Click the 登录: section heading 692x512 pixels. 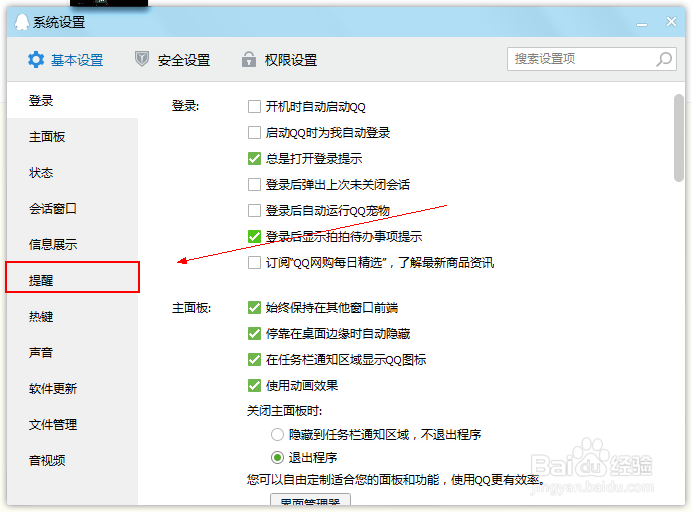coord(185,106)
